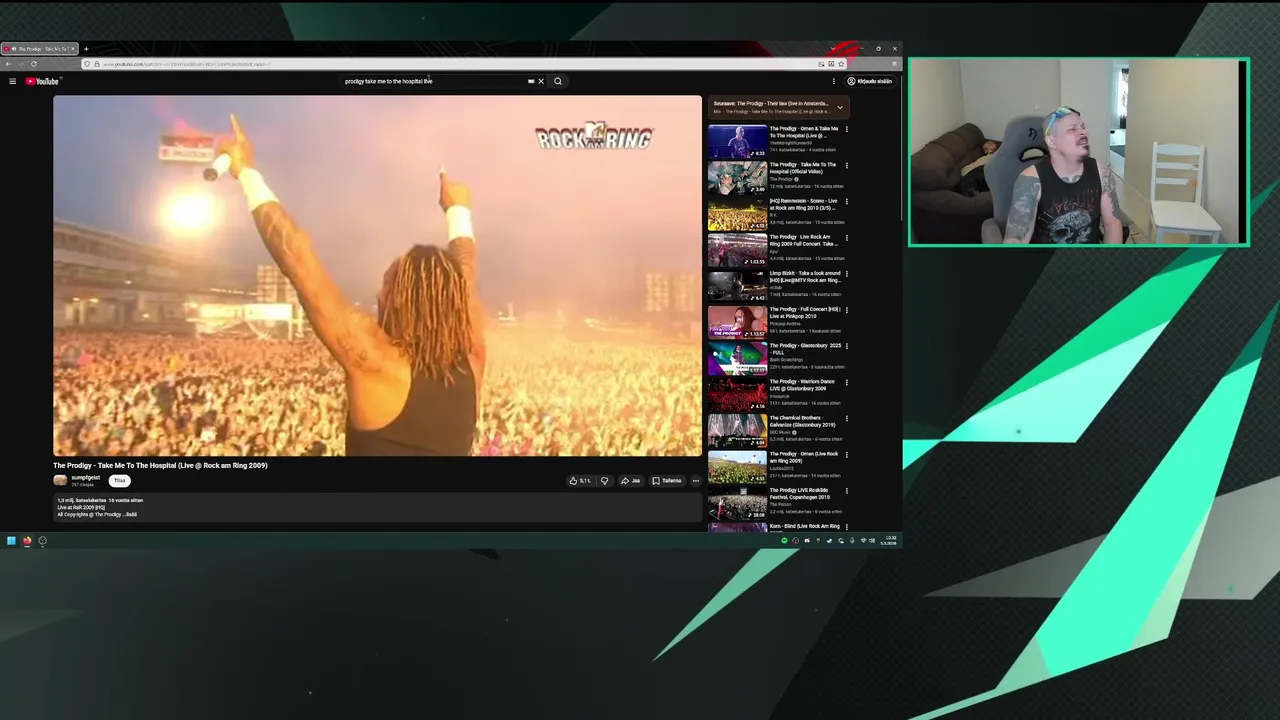
Task: Open 'Omen & Take Me To The Hospital' thumbnail
Action: (x=737, y=141)
